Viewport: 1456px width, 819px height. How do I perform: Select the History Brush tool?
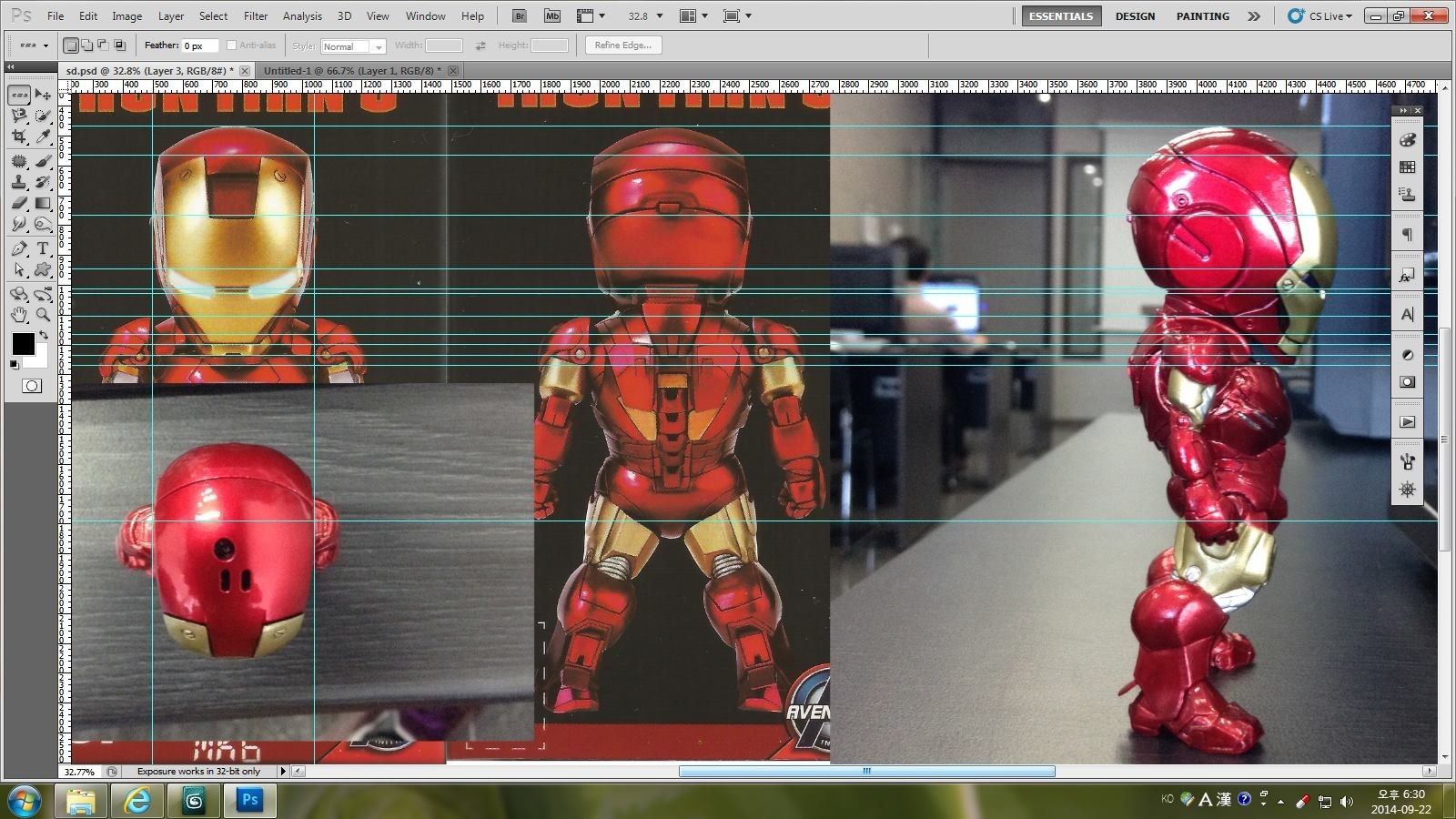tap(43, 182)
